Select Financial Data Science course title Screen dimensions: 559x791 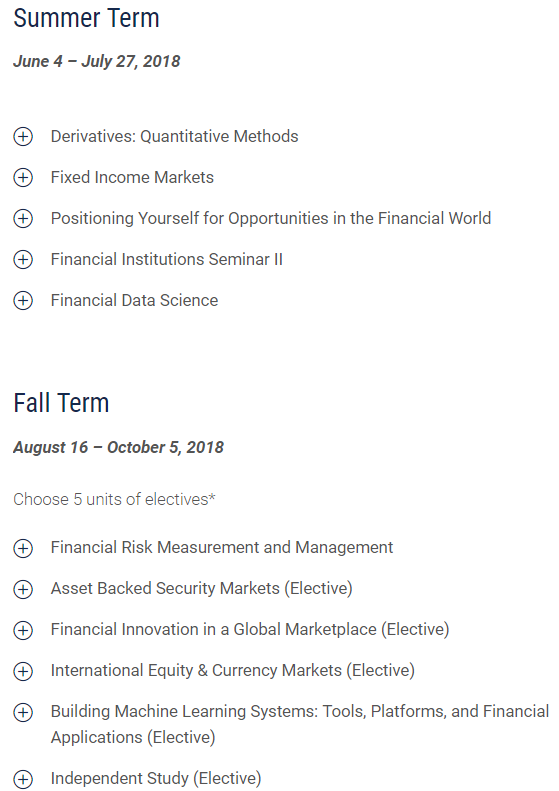click(134, 301)
